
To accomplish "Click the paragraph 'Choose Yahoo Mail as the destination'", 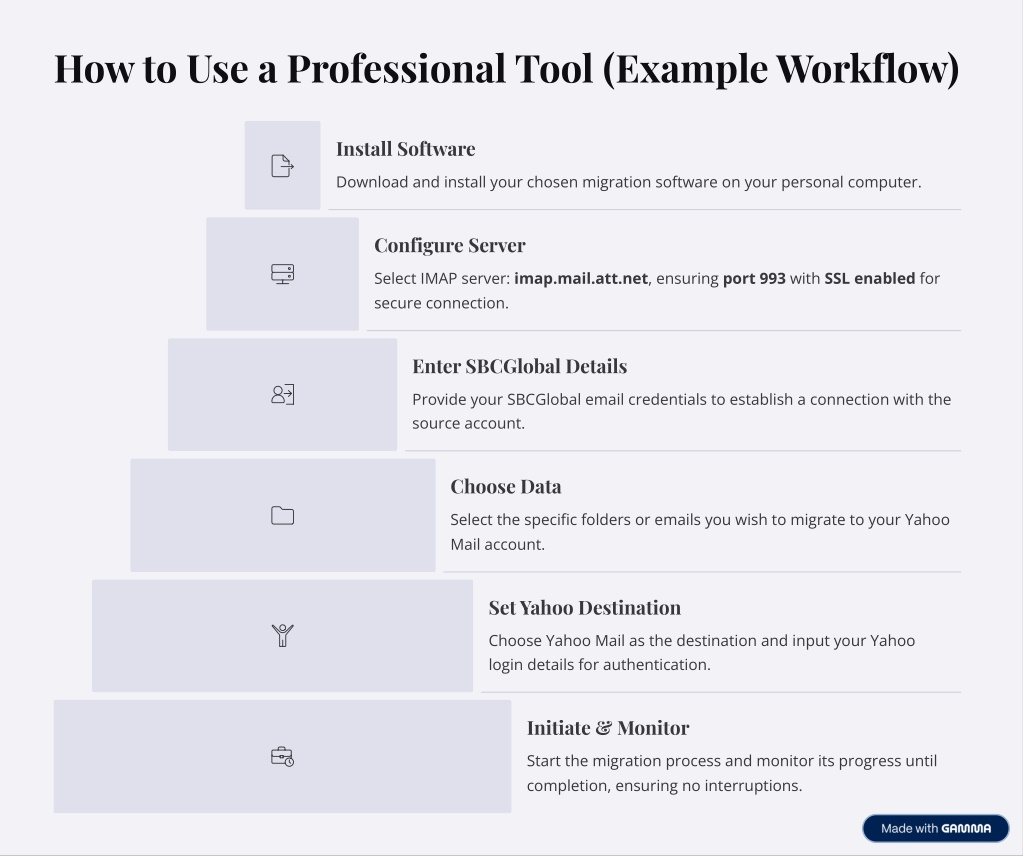I will (x=702, y=652).
